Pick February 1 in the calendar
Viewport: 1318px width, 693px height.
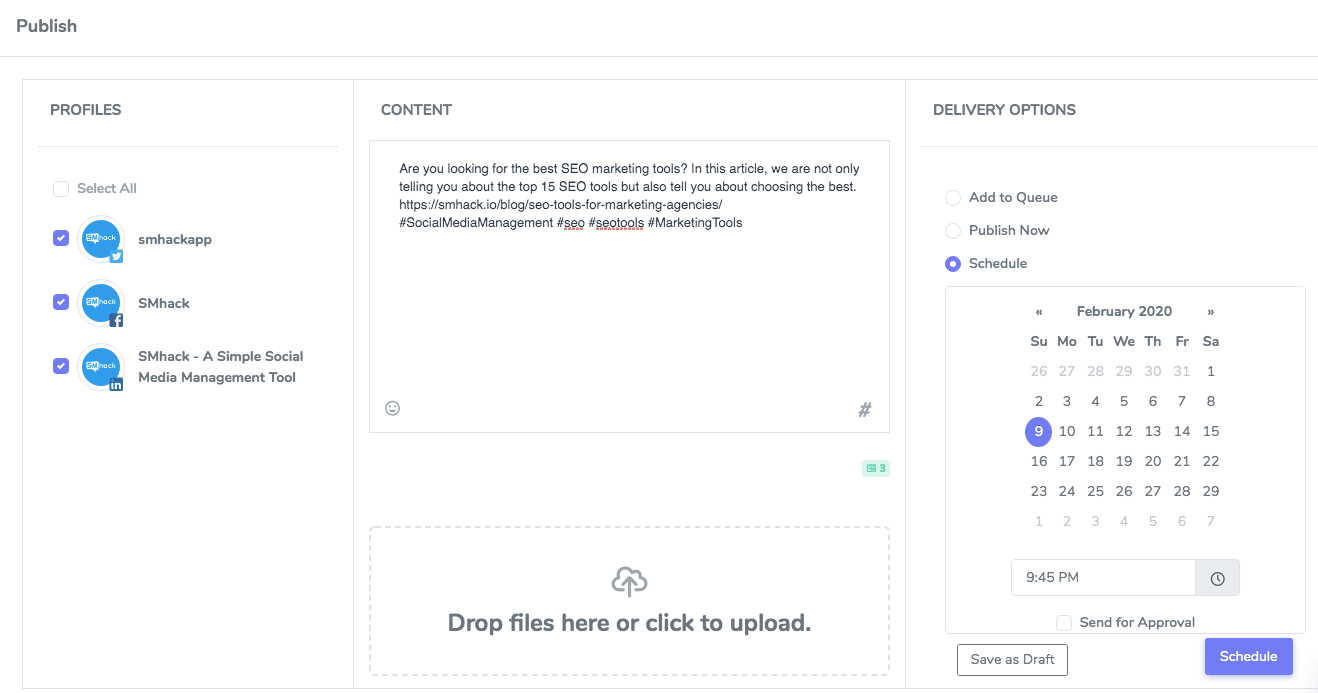(1211, 372)
